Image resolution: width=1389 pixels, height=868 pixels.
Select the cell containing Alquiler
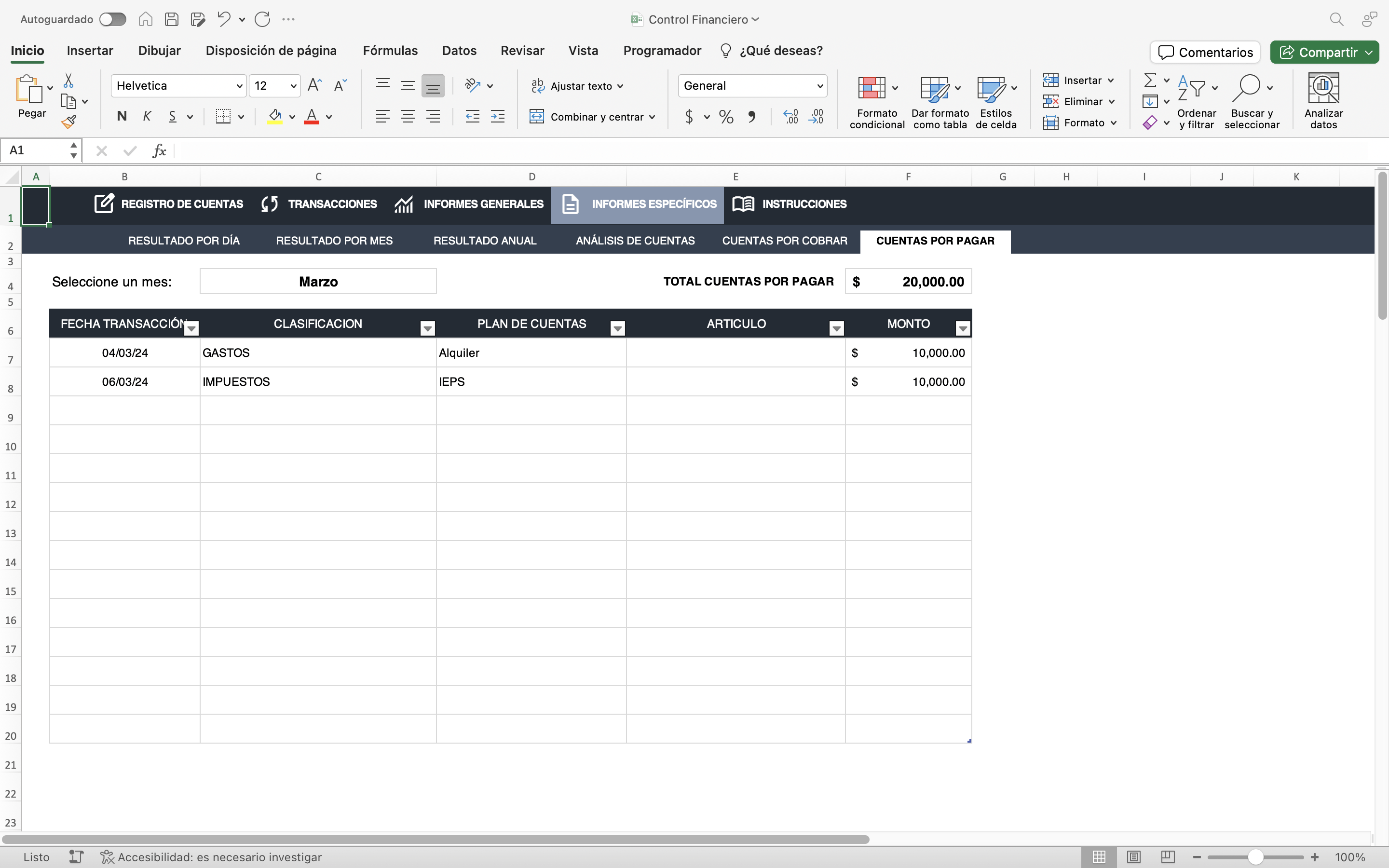point(531,353)
